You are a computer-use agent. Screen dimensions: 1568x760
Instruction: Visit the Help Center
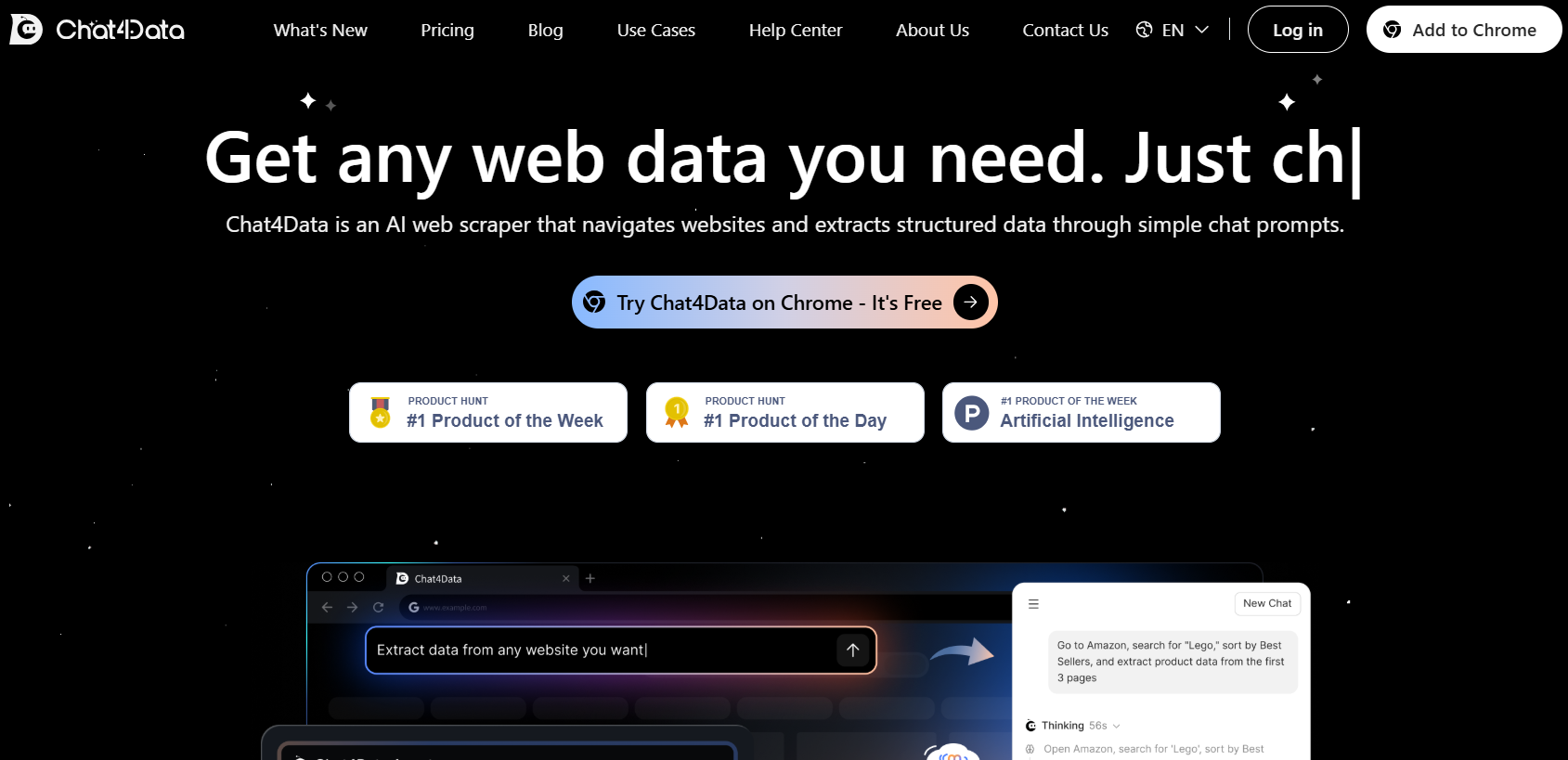[796, 30]
